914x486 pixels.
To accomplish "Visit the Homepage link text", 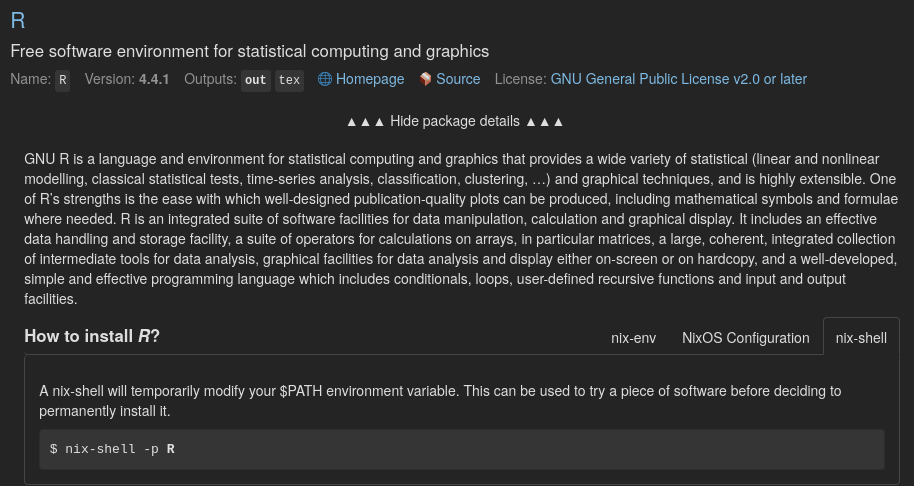I will coord(370,79).
